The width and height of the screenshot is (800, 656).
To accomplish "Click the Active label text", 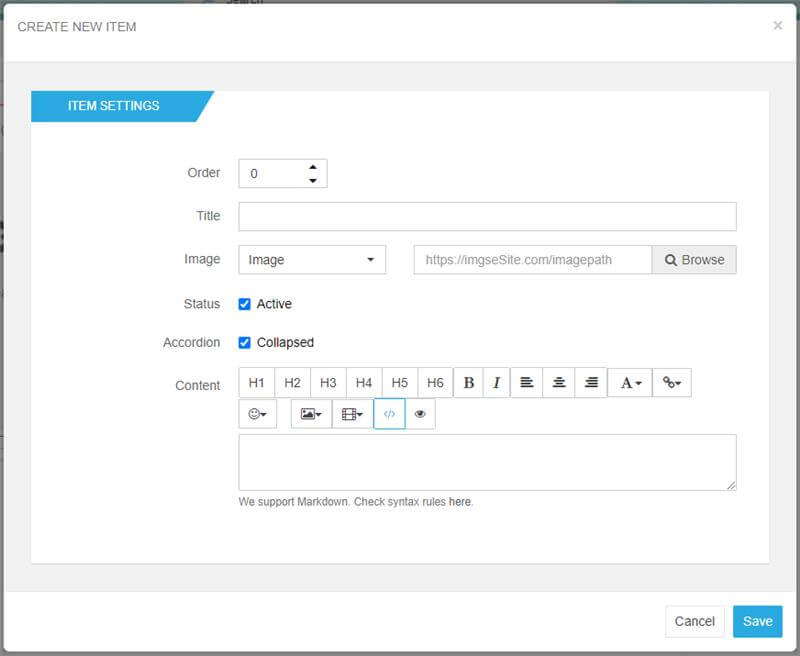I will (274, 304).
